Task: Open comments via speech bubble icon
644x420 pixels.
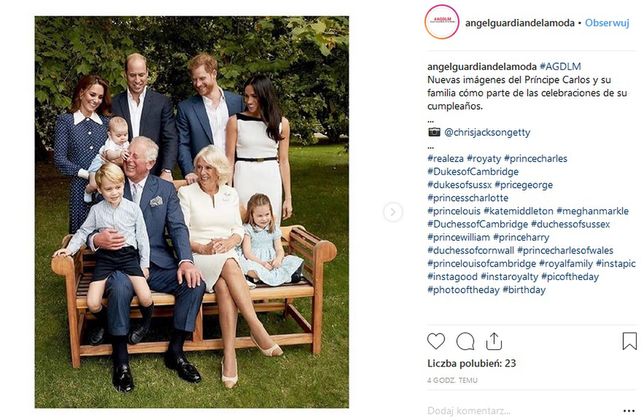Action: 465,341
